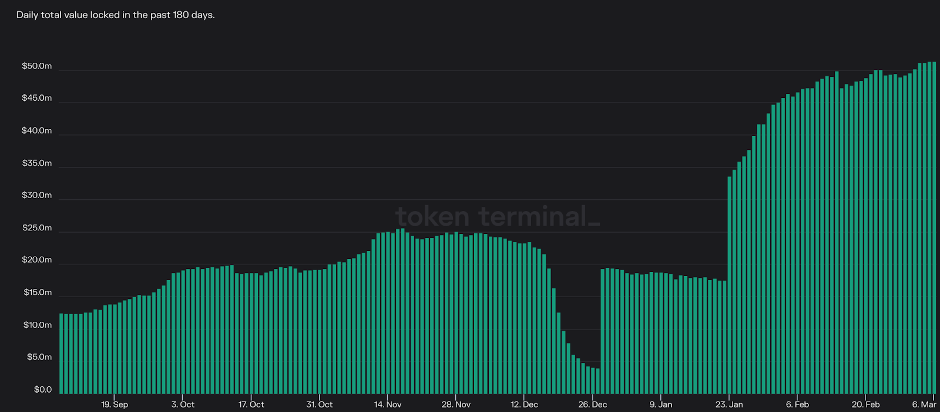Click the 3. Oct date label
This screenshot has width=941, height=412.
182,405
